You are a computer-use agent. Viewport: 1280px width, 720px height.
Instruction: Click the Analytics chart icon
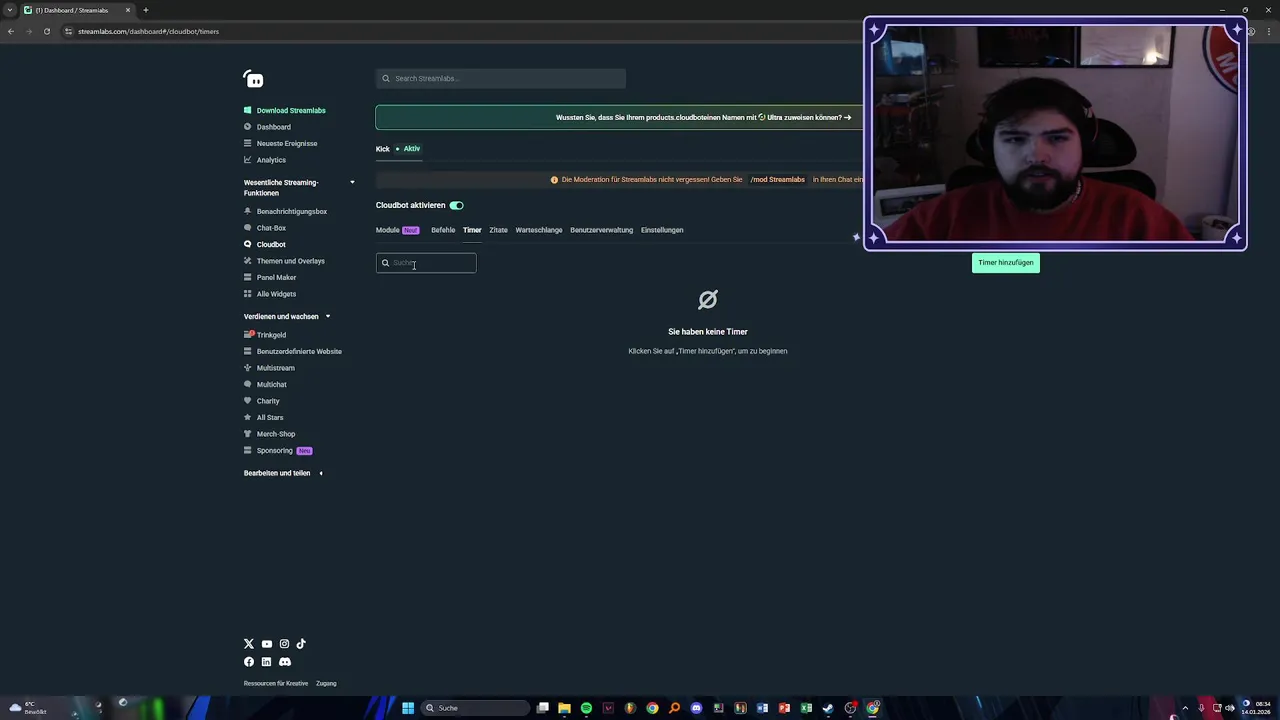(x=248, y=160)
